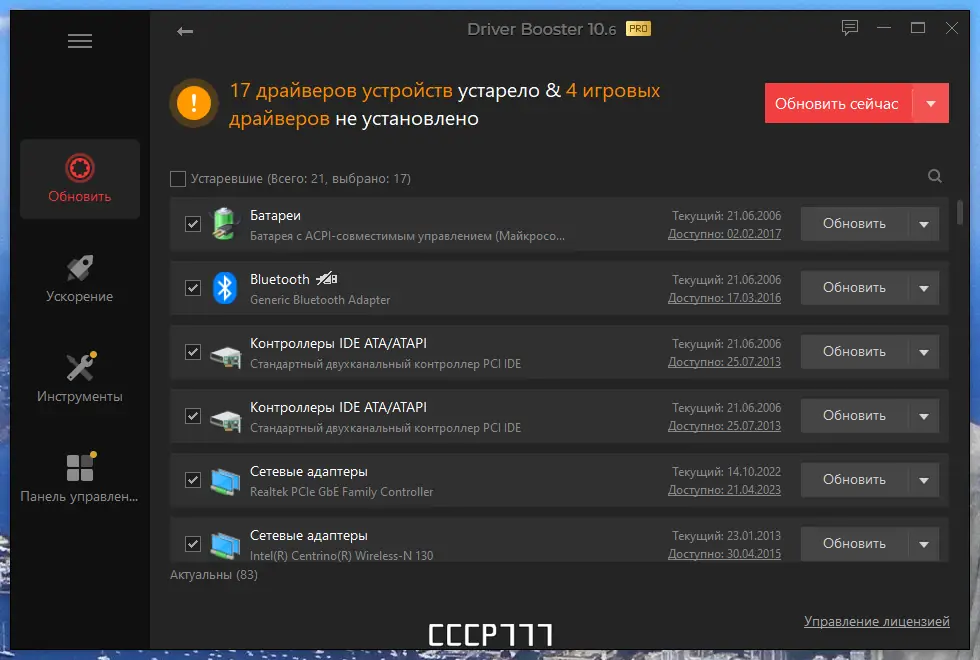Open the hamburger menu in the sidebar
This screenshot has height=660, width=980.
click(x=80, y=41)
